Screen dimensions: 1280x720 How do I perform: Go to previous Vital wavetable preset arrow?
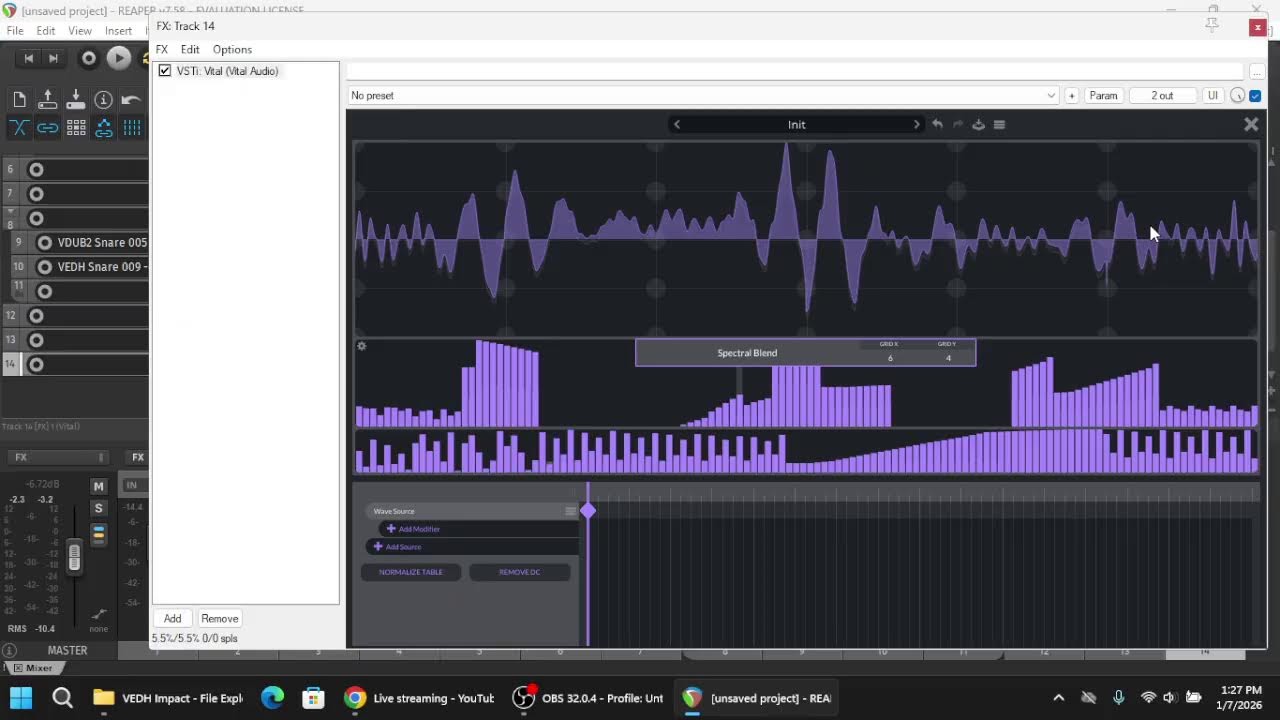(677, 124)
